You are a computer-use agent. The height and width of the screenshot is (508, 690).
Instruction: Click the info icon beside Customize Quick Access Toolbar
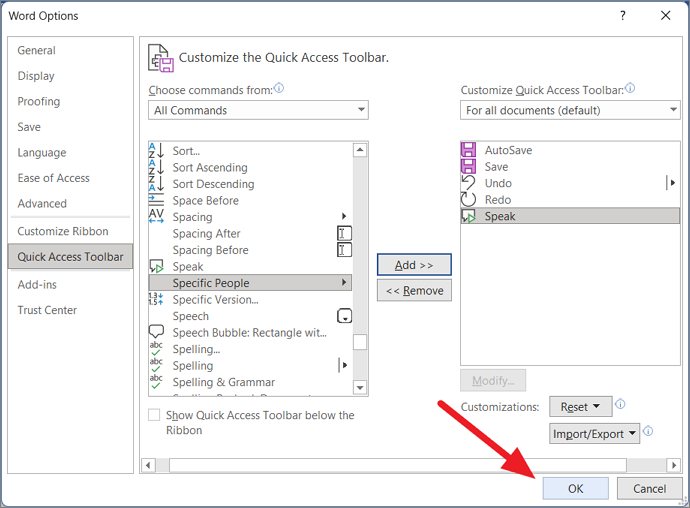[x=630, y=88]
